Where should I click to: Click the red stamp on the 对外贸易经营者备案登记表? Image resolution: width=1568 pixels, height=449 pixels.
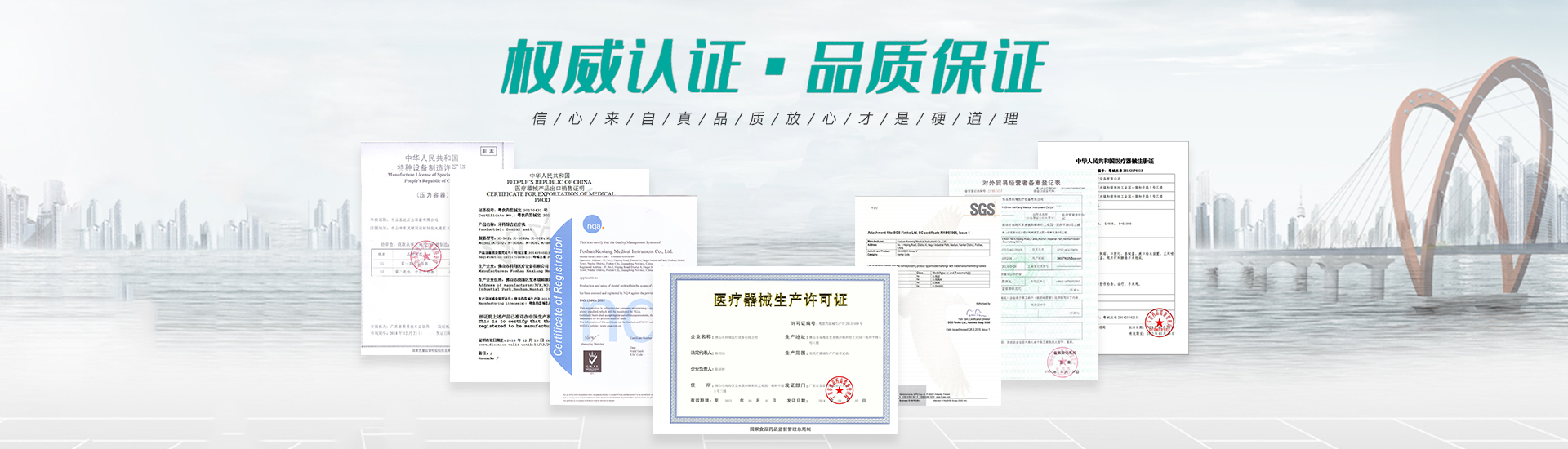click(1063, 362)
